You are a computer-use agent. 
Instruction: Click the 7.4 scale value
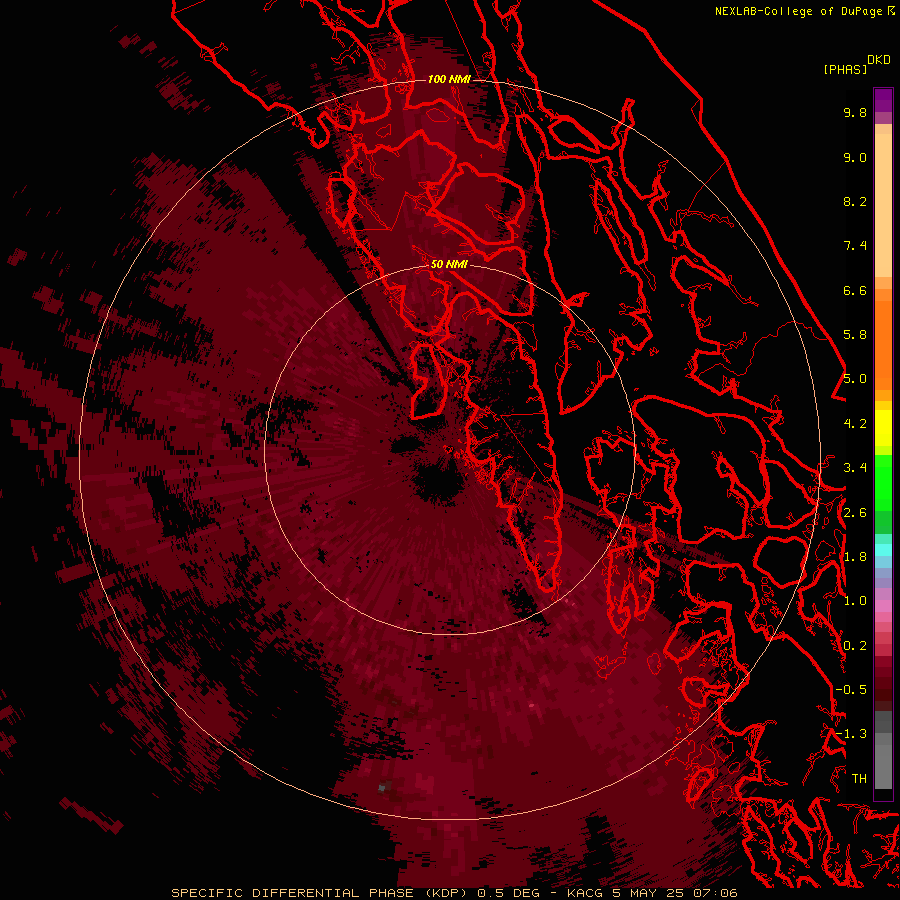point(855,246)
